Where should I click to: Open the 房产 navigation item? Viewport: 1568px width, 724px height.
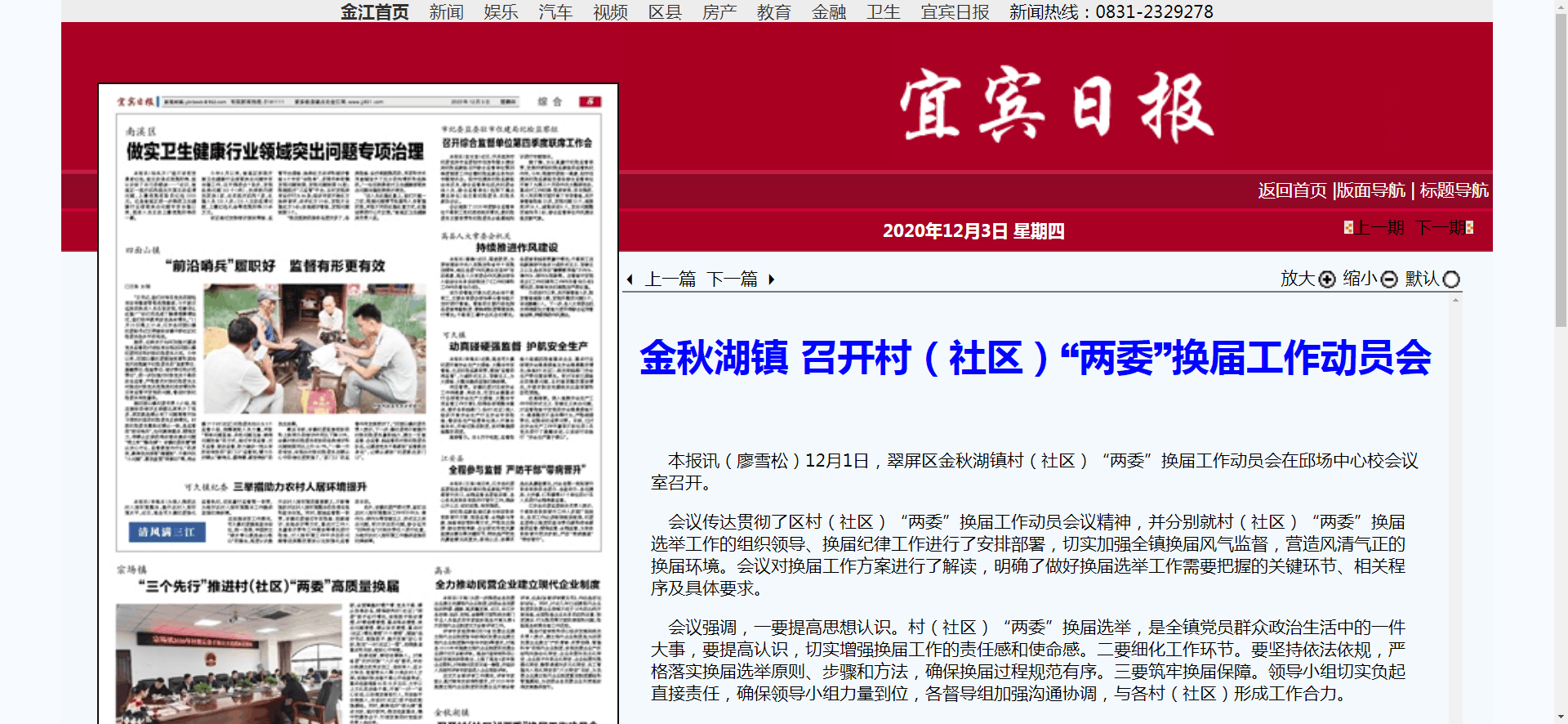pyautogui.click(x=719, y=12)
